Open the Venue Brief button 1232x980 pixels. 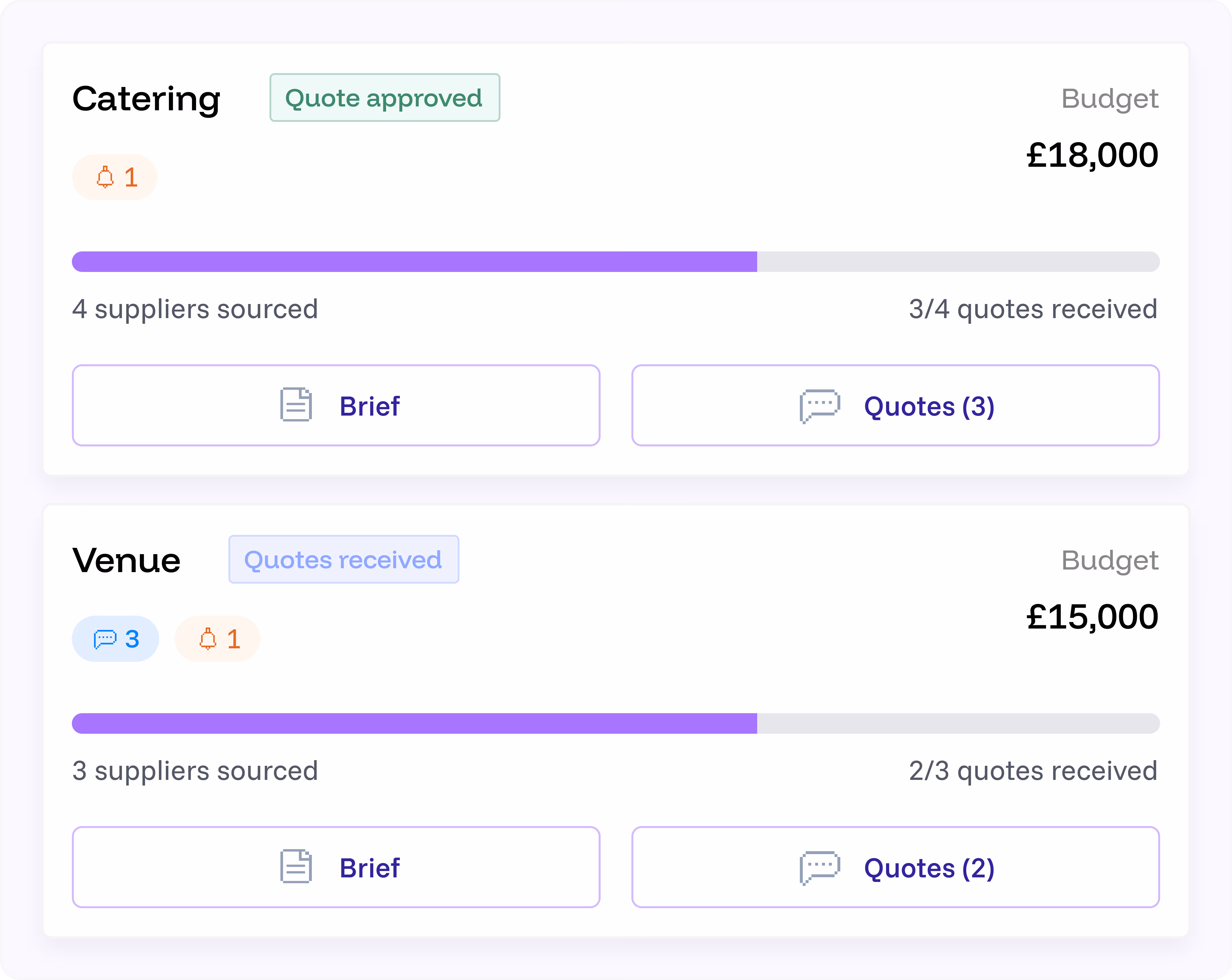[336, 867]
